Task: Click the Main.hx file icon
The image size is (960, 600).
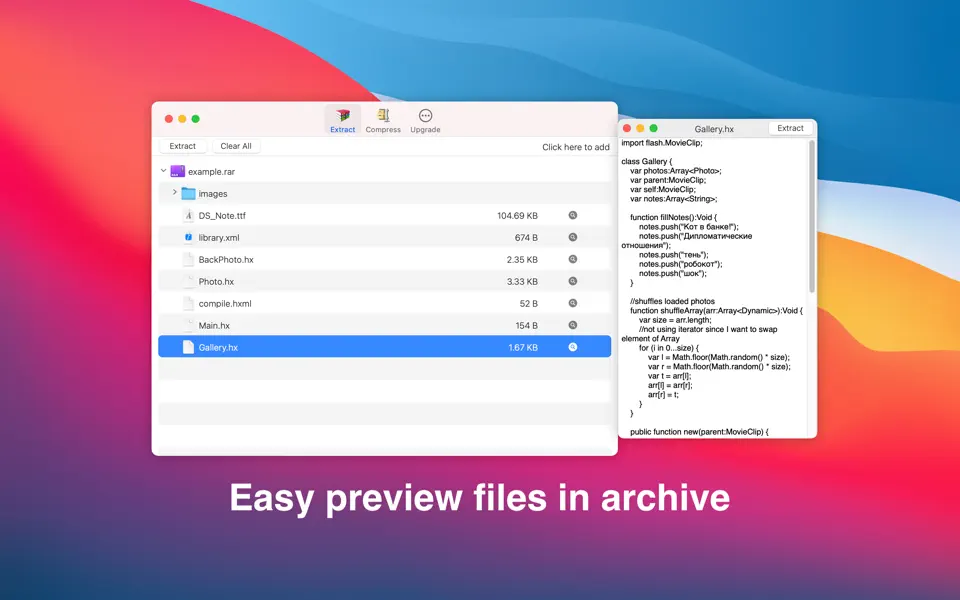Action: (x=189, y=325)
